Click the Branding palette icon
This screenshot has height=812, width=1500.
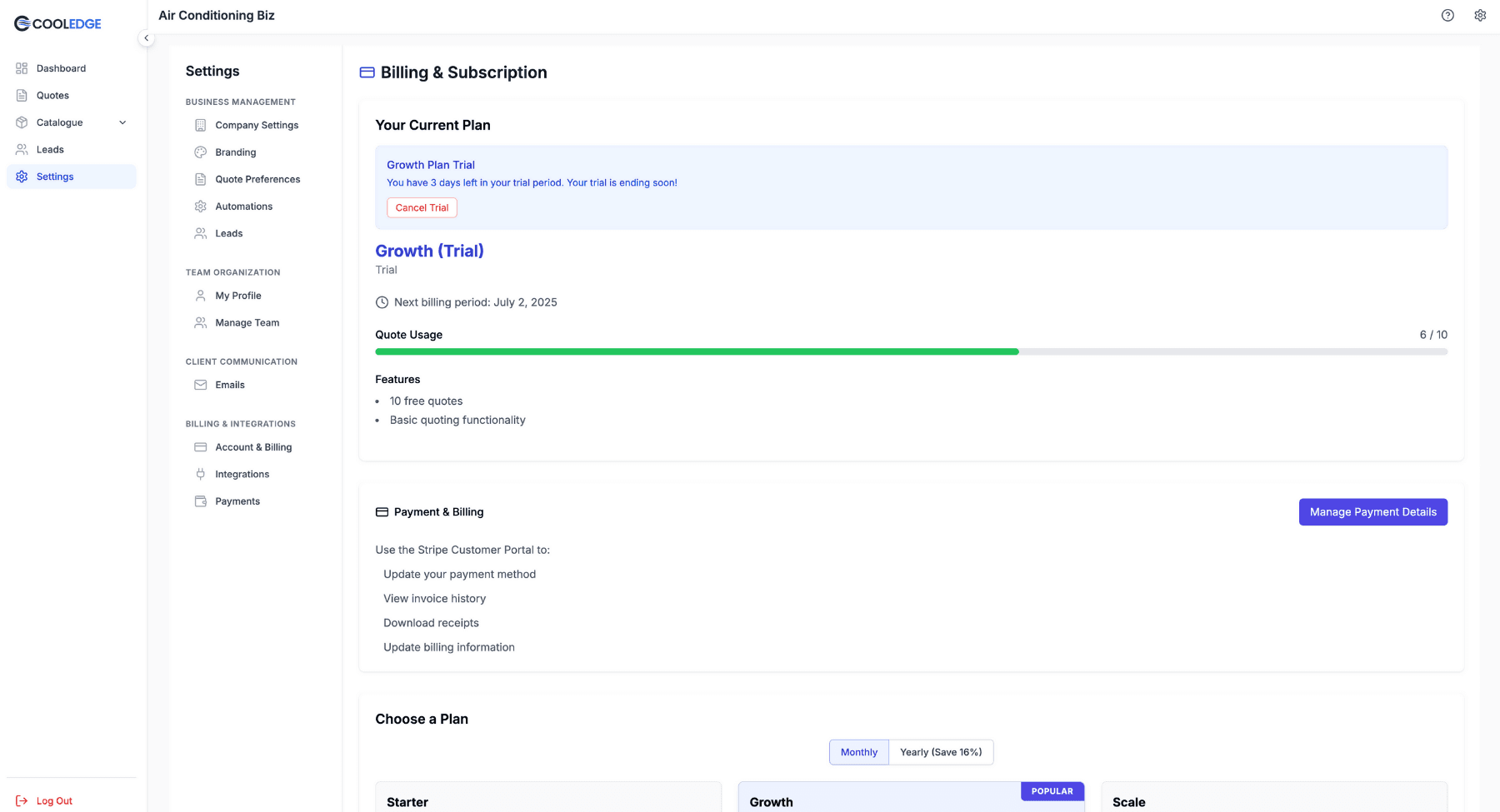(x=200, y=152)
